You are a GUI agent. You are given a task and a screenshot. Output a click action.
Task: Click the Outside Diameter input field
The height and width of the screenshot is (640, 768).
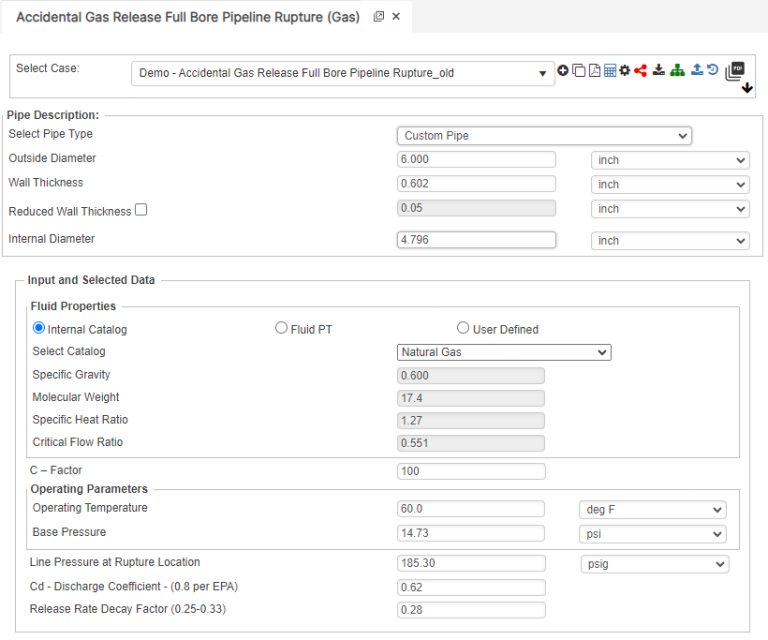476,160
